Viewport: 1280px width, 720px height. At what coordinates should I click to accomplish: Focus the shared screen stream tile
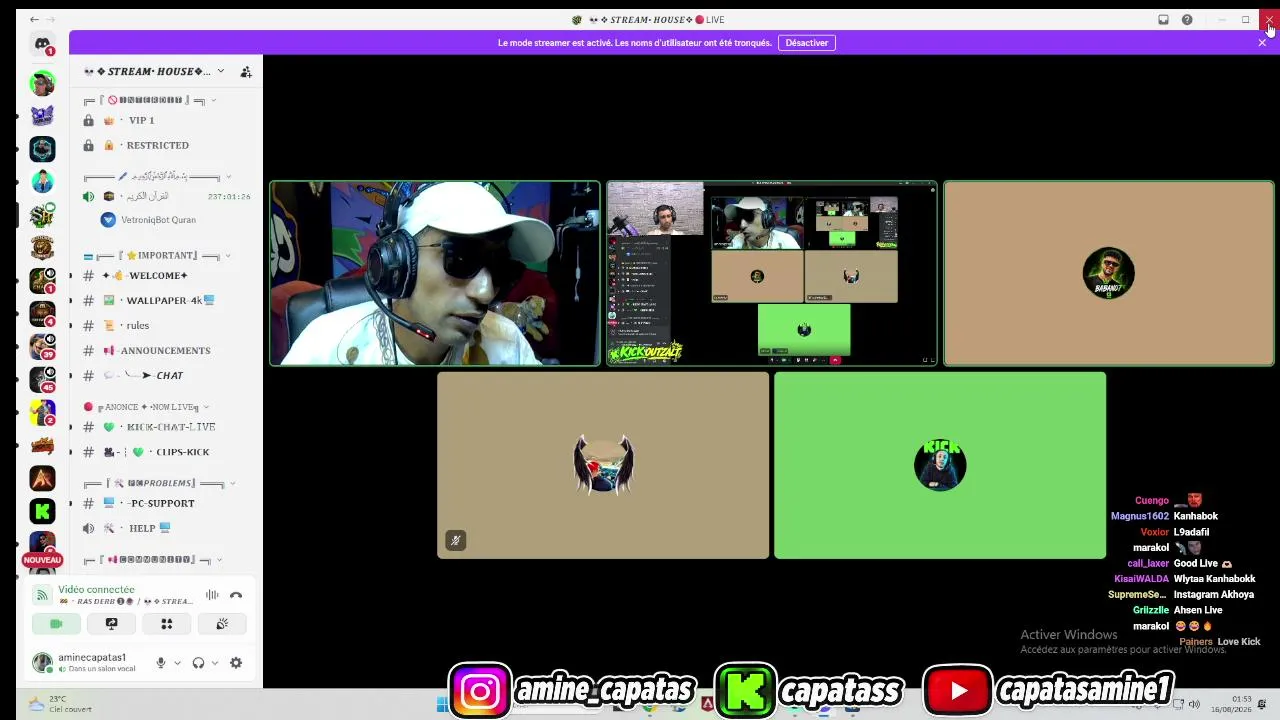tap(772, 273)
